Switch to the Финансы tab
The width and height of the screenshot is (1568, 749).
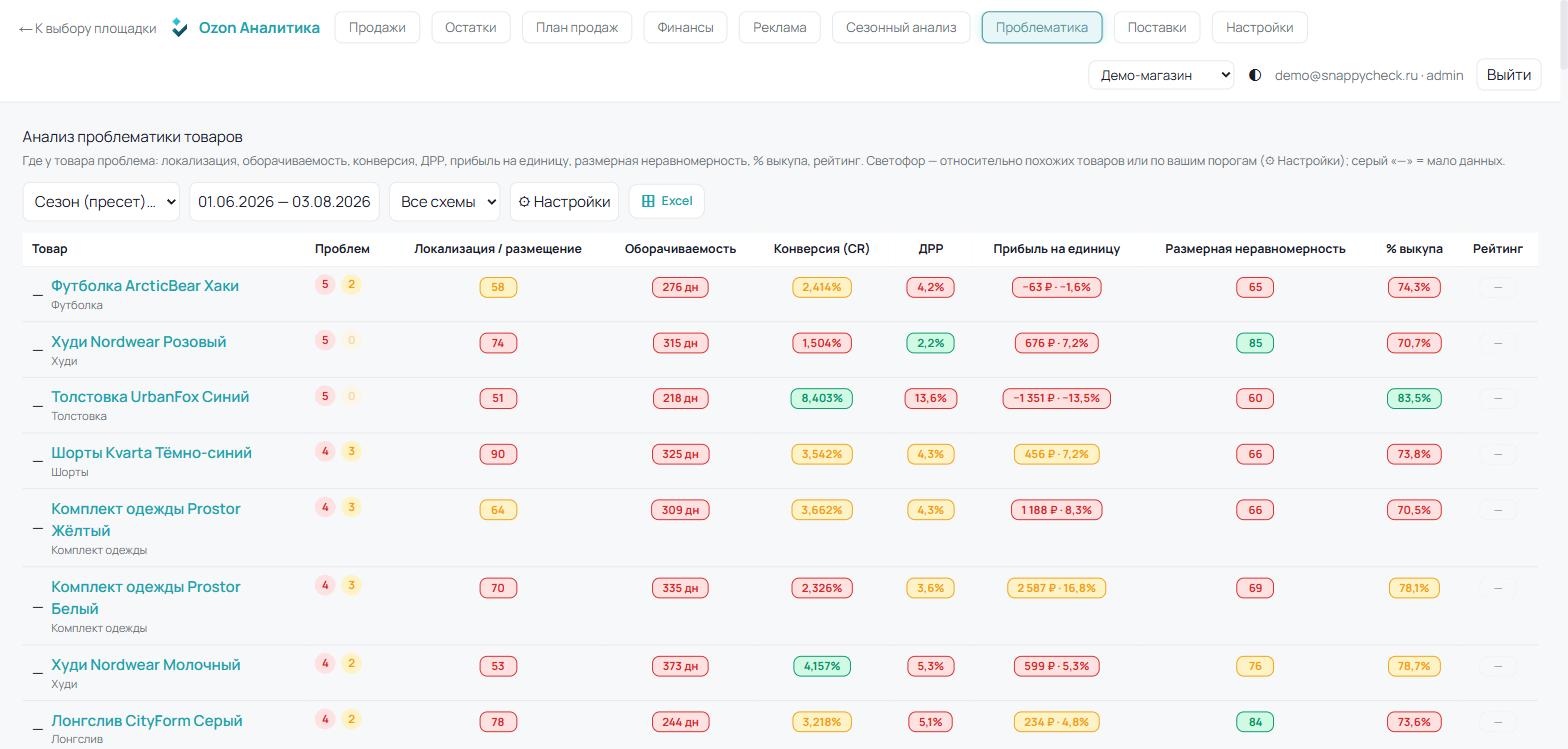[685, 27]
